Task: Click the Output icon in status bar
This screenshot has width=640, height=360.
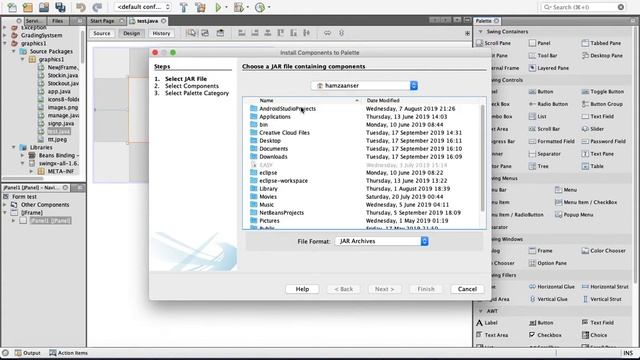Action: [18, 353]
